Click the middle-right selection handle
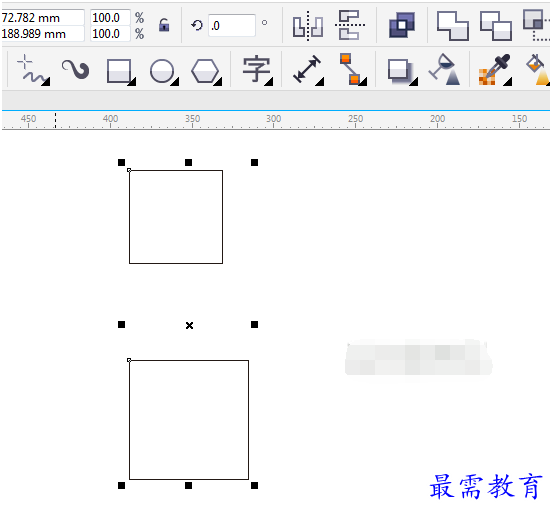This screenshot has height=518, width=551. 254,324
